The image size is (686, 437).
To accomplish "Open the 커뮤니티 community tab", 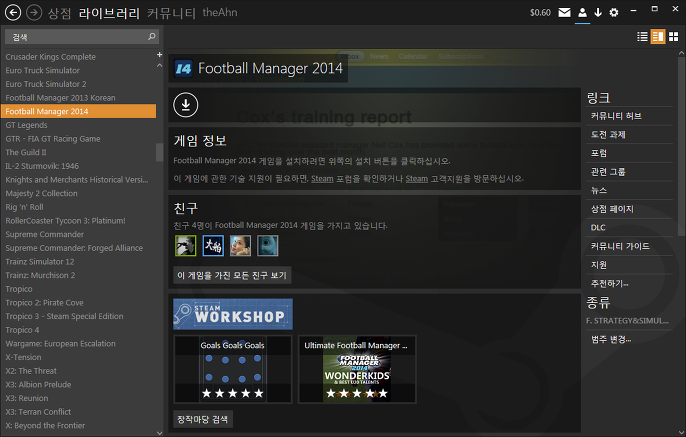I will (171, 13).
